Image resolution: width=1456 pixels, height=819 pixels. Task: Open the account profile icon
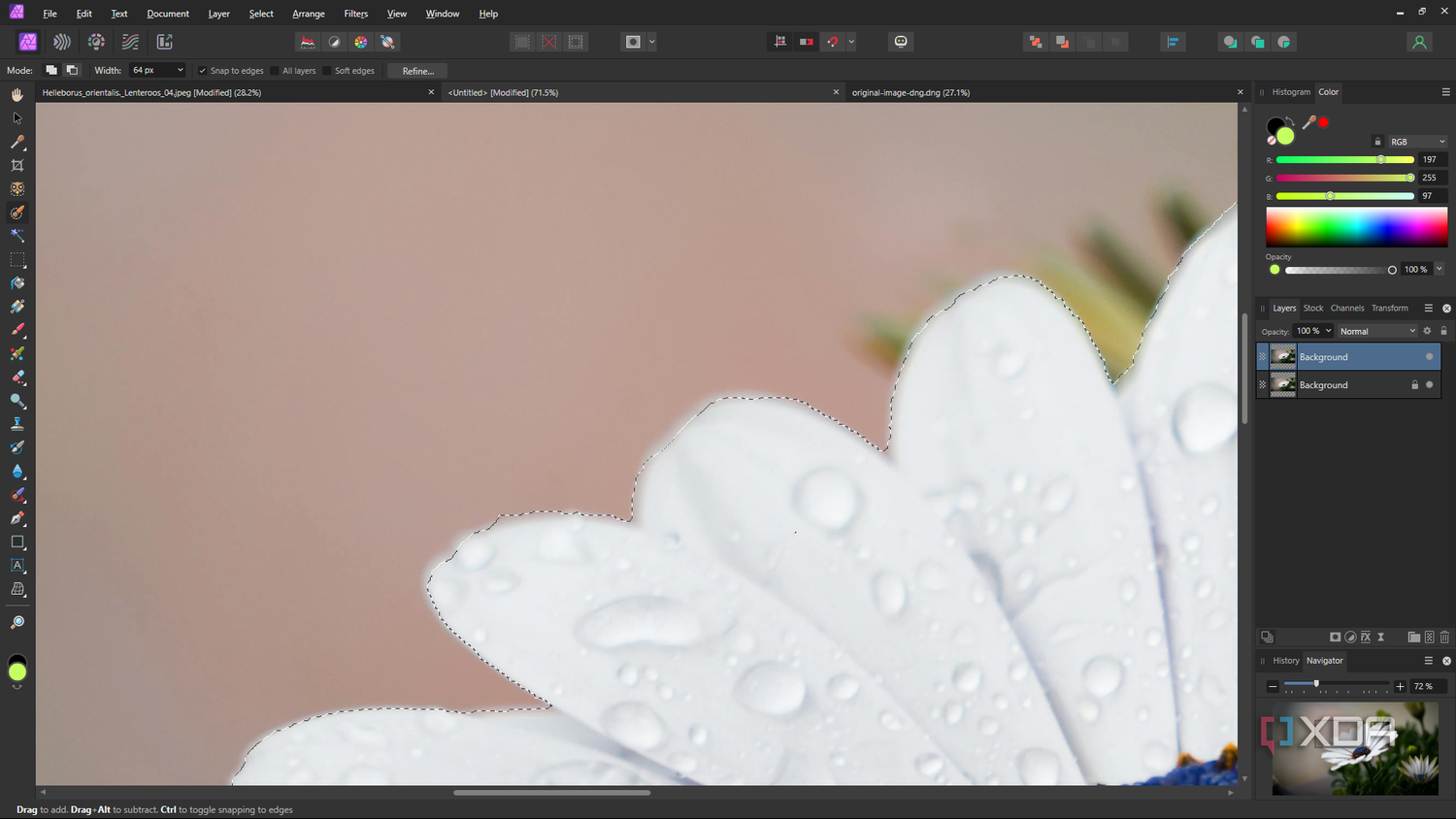pos(1419,42)
